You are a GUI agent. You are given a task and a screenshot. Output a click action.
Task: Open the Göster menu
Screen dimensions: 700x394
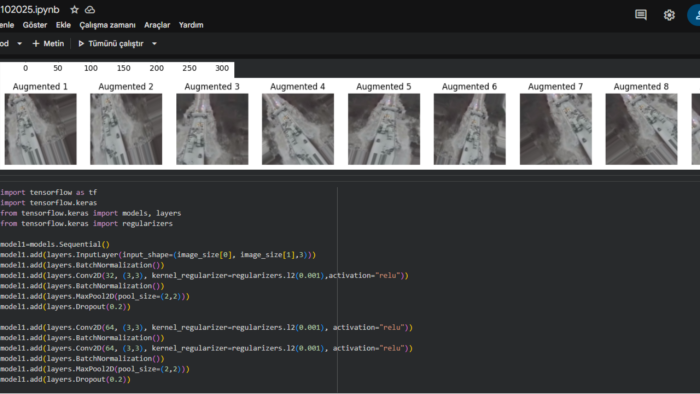click(x=35, y=25)
